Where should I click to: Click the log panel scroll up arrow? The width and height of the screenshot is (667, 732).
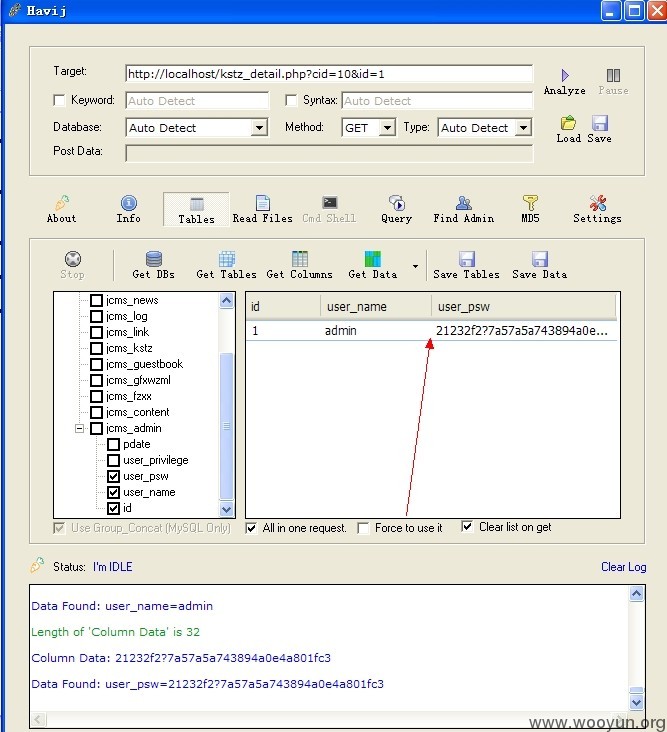point(637,594)
